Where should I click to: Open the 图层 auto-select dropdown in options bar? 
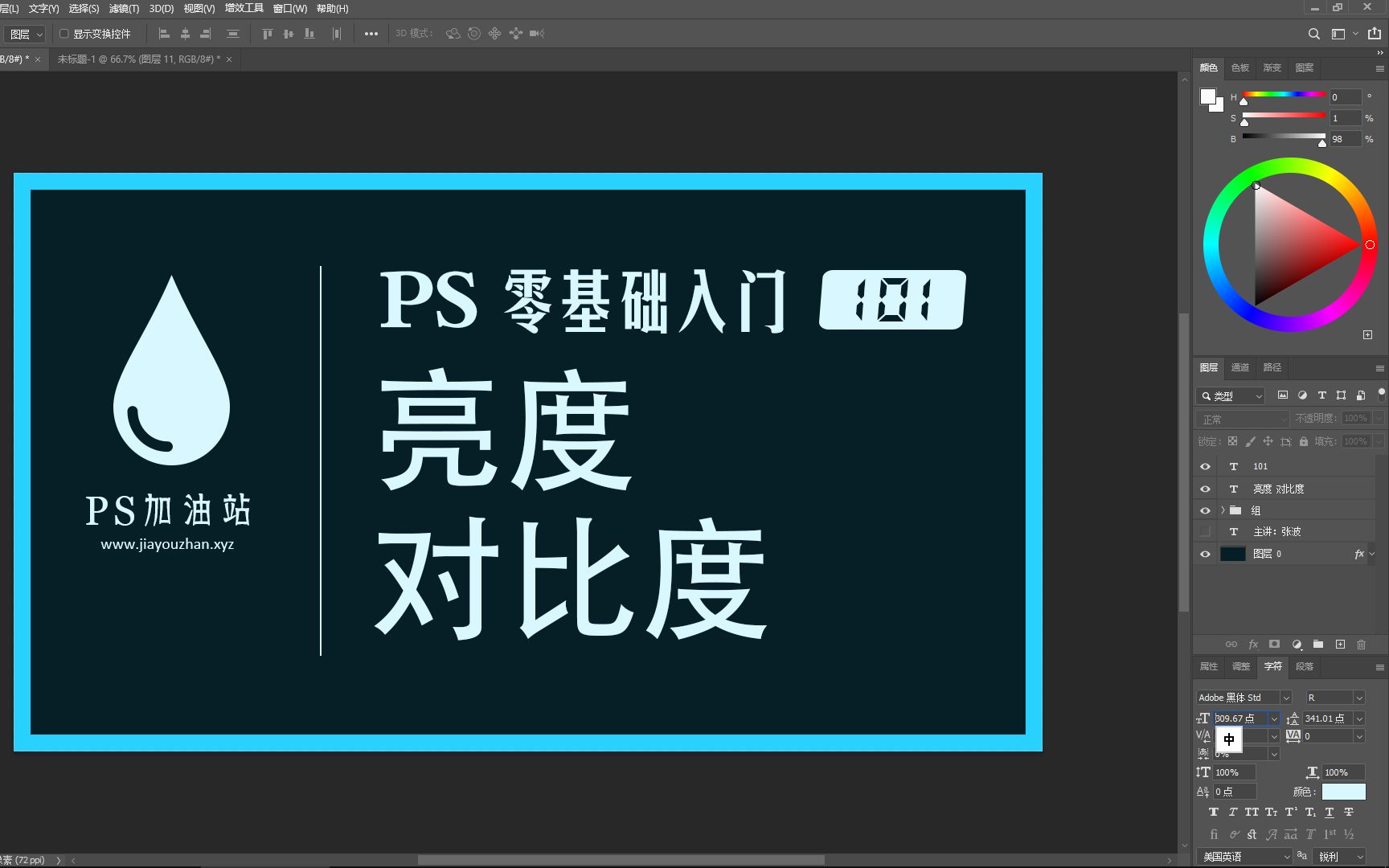(x=25, y=35)
